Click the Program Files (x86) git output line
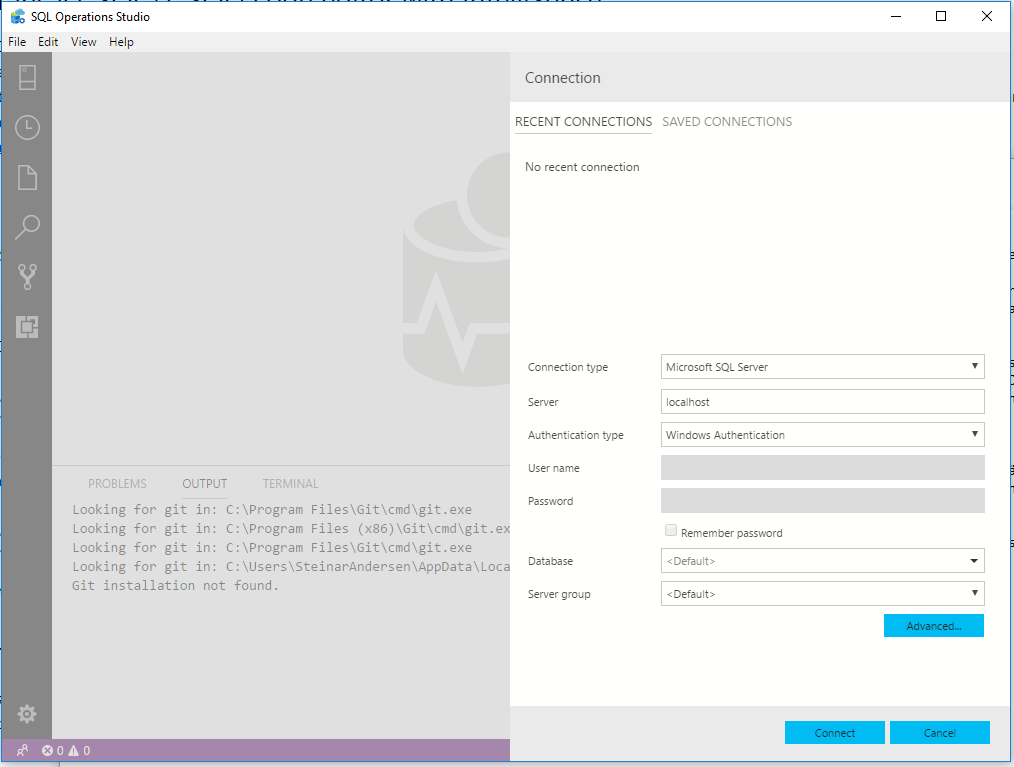Screen dimensions: 1014x767 pos(291,528)
